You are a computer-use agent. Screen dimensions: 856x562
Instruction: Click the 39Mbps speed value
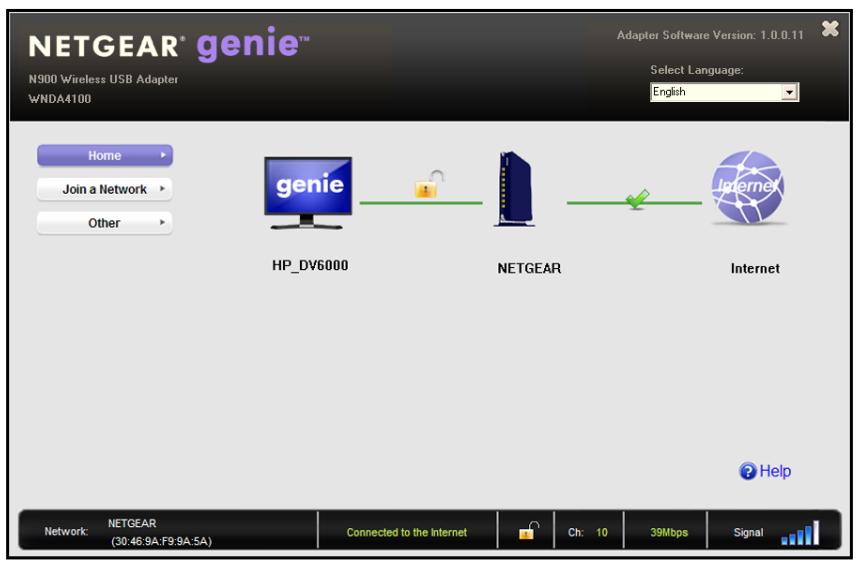click(x=669, y=533)
